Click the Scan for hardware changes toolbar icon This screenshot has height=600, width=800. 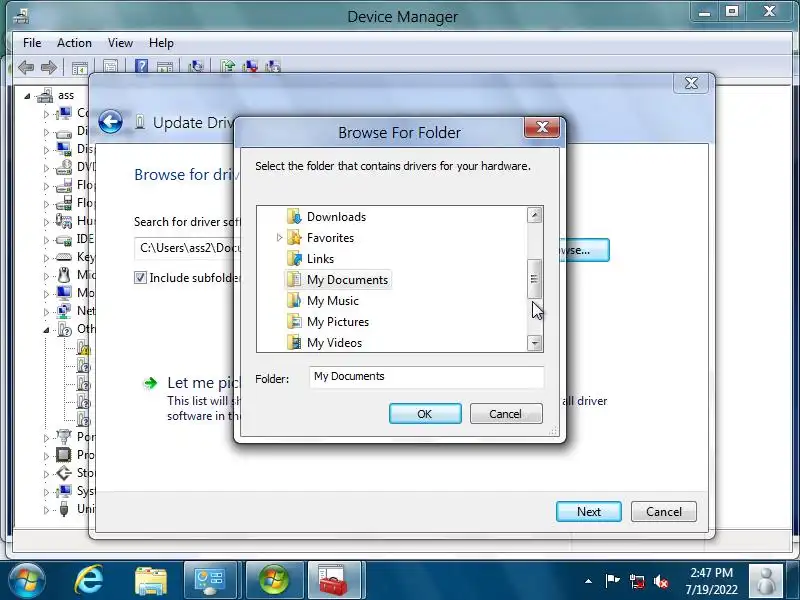coord(195,66)
